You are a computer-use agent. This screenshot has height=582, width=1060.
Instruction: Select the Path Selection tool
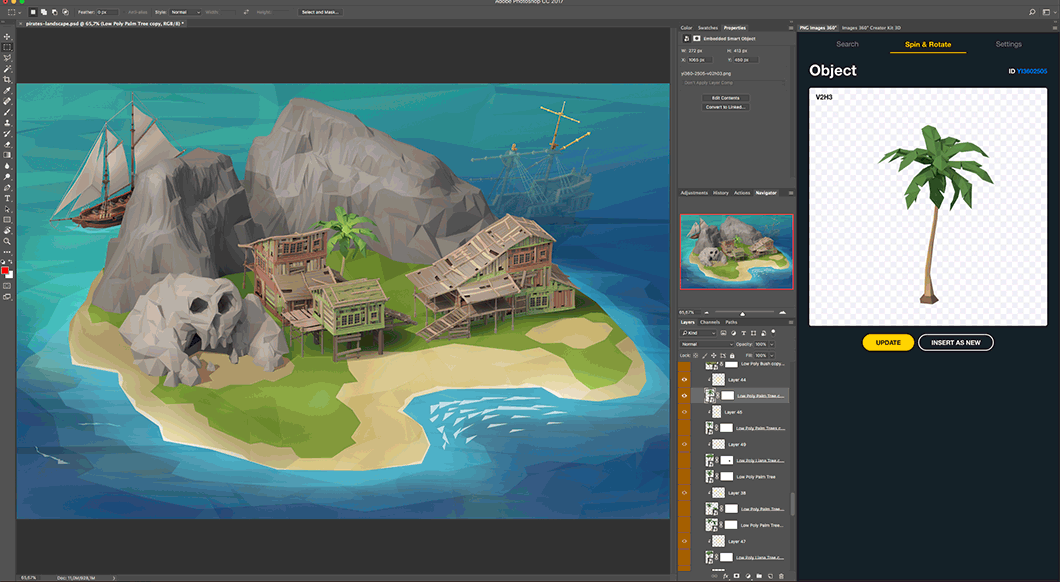pyautogui.click(x=7, y=210)
